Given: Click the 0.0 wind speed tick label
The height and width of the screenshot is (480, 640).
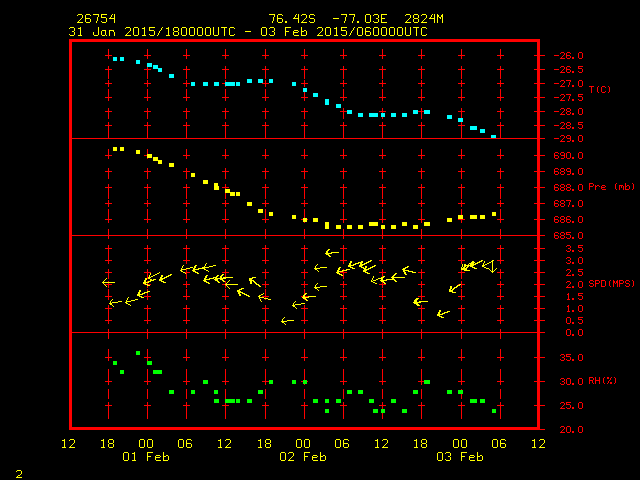Looking at the screenshot, I should pos(574,333).
